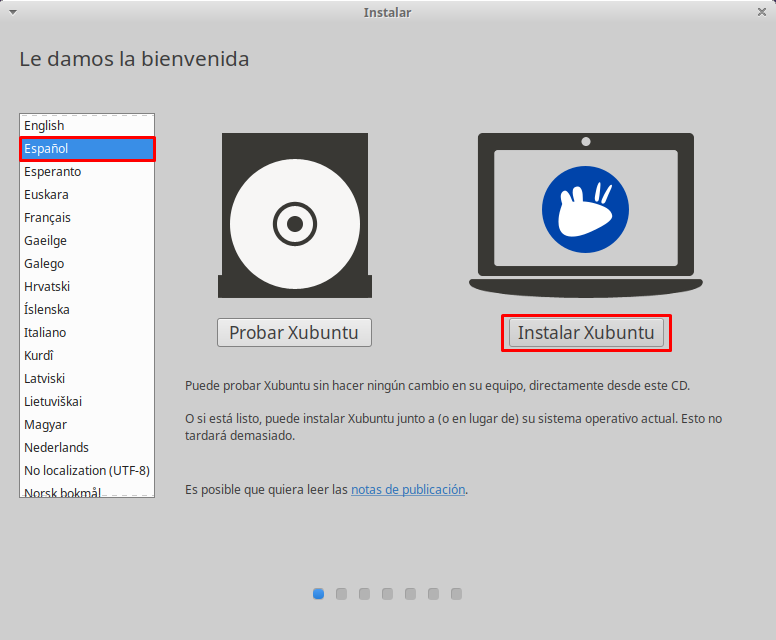Screen dimensions: 776x640
Task: Click the first blue progress step dot
Action: (319, 594)
